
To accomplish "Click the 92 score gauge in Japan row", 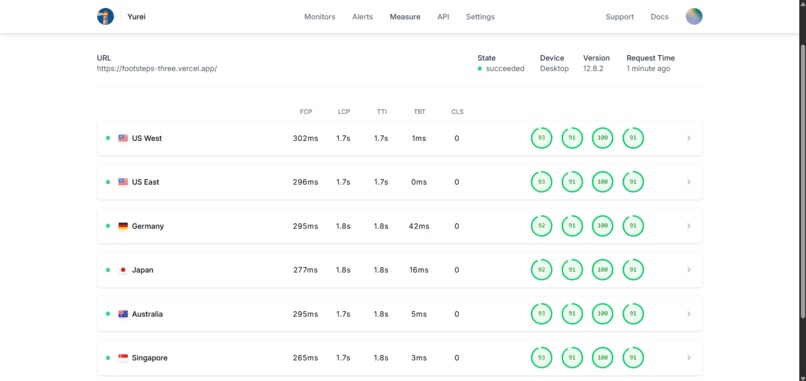I will [541, 270].
